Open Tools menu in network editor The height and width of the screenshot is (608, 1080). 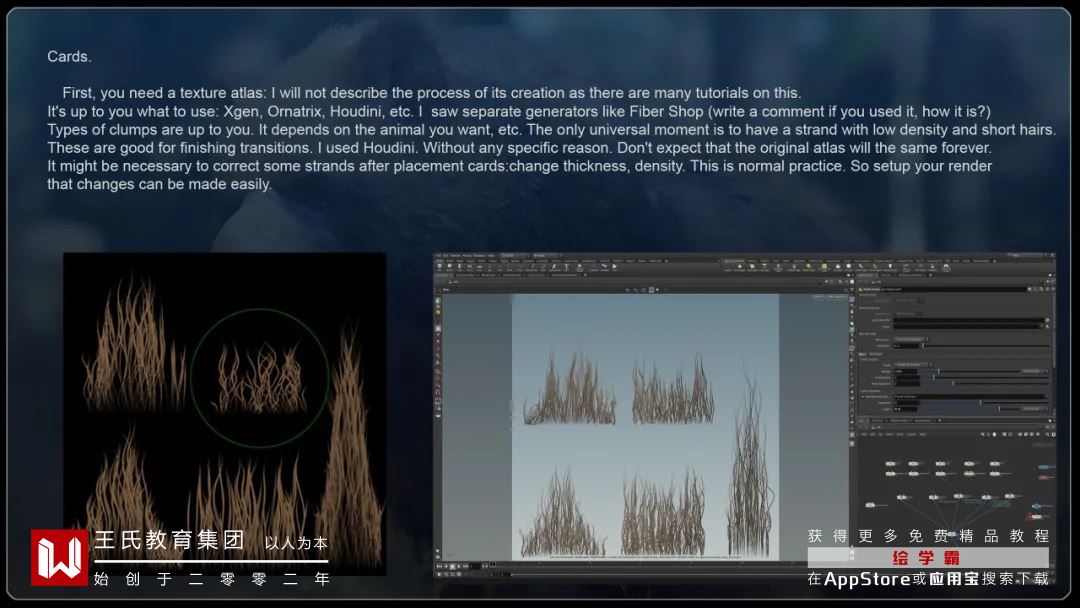pyautogui.click(x=900, y=434)
